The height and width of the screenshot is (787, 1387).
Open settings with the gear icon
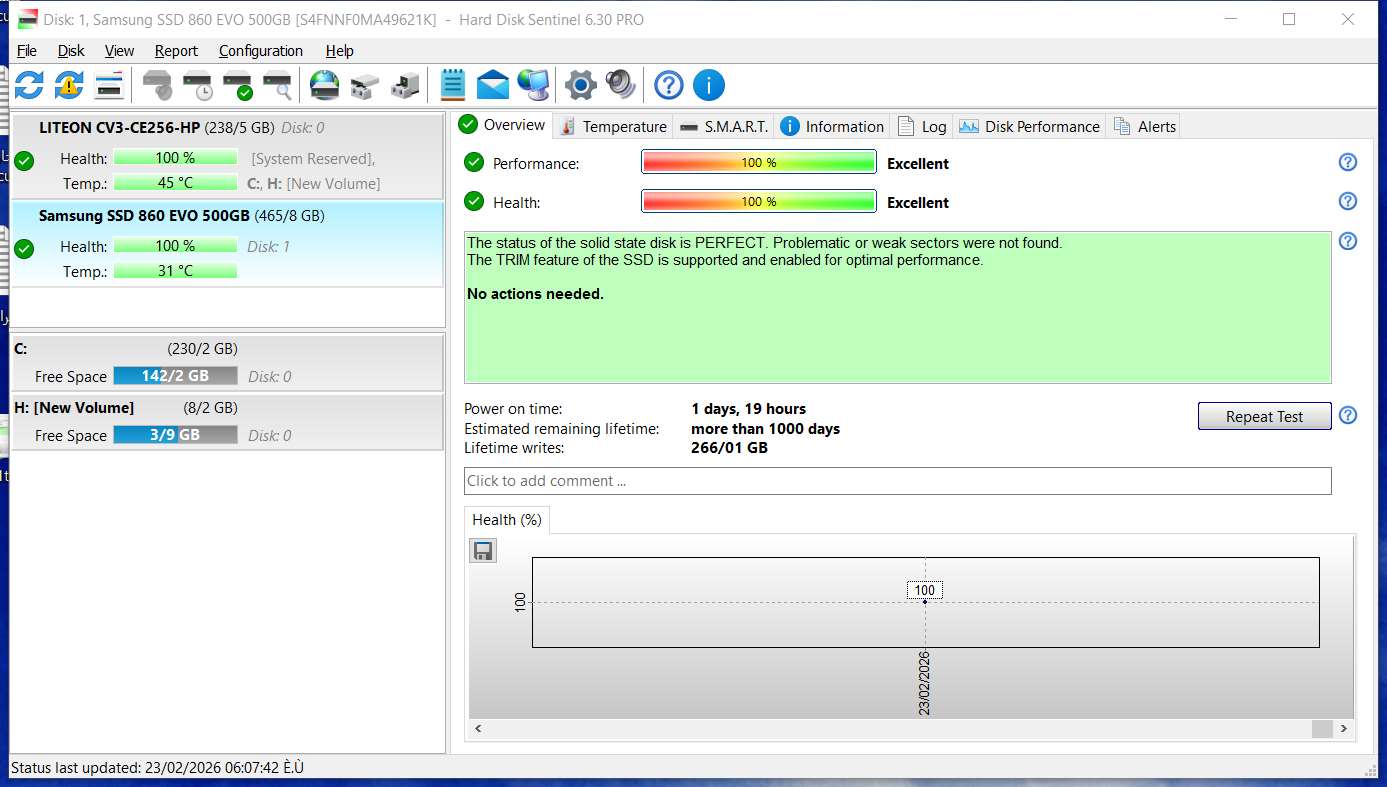click(581, 86)
